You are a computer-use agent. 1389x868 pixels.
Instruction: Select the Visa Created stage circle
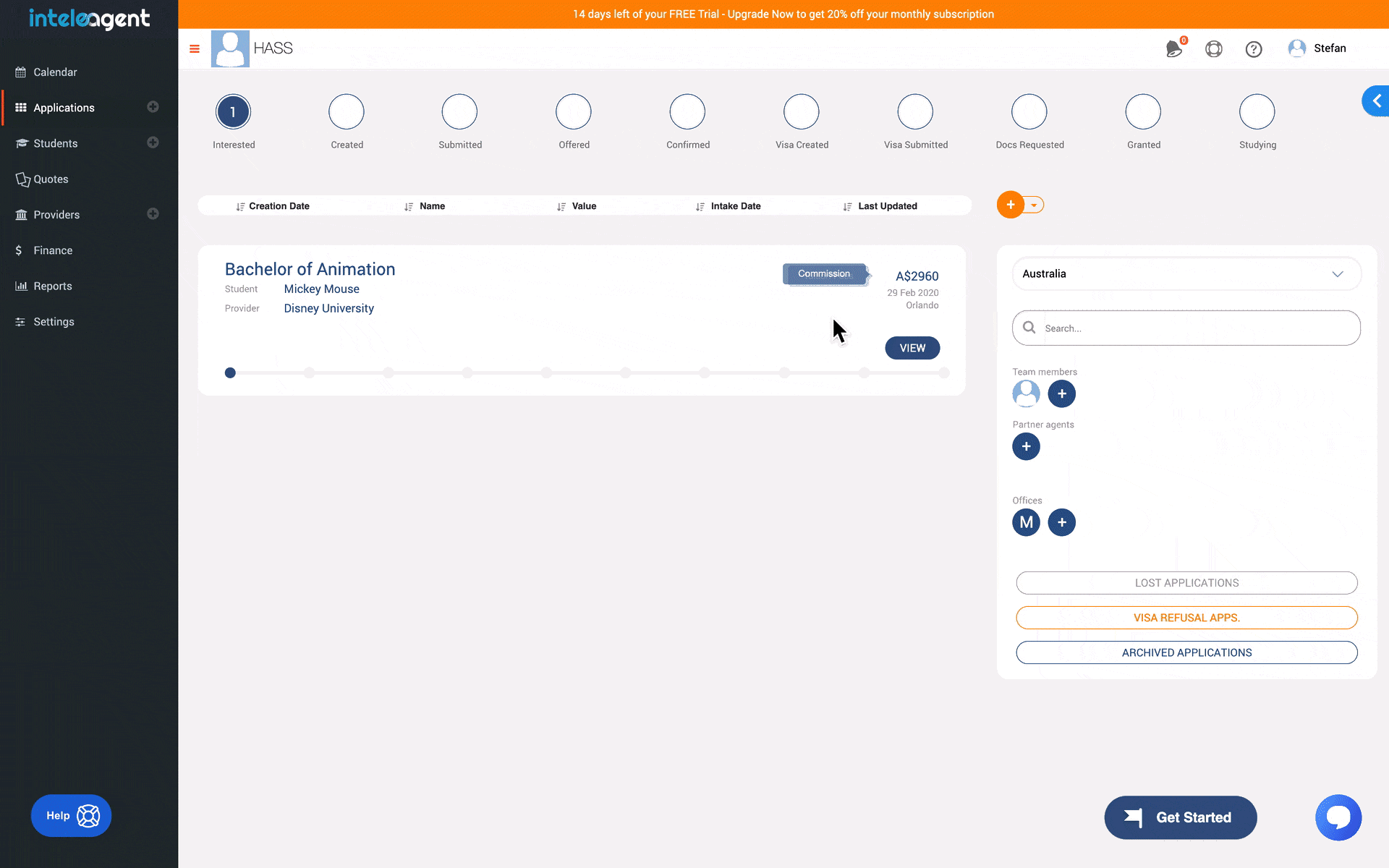[801, 112]
